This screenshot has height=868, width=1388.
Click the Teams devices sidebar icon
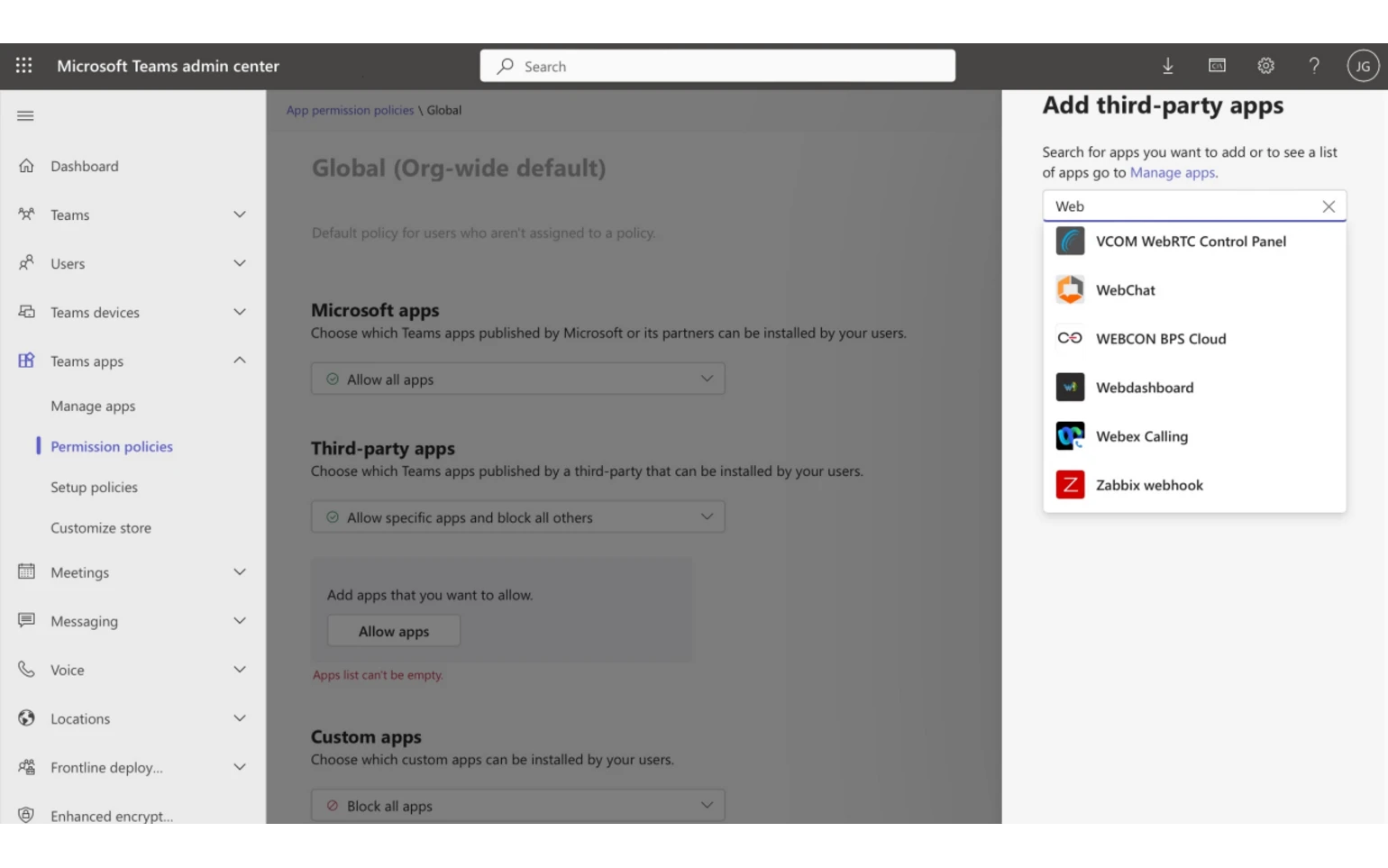click(25, 311)
